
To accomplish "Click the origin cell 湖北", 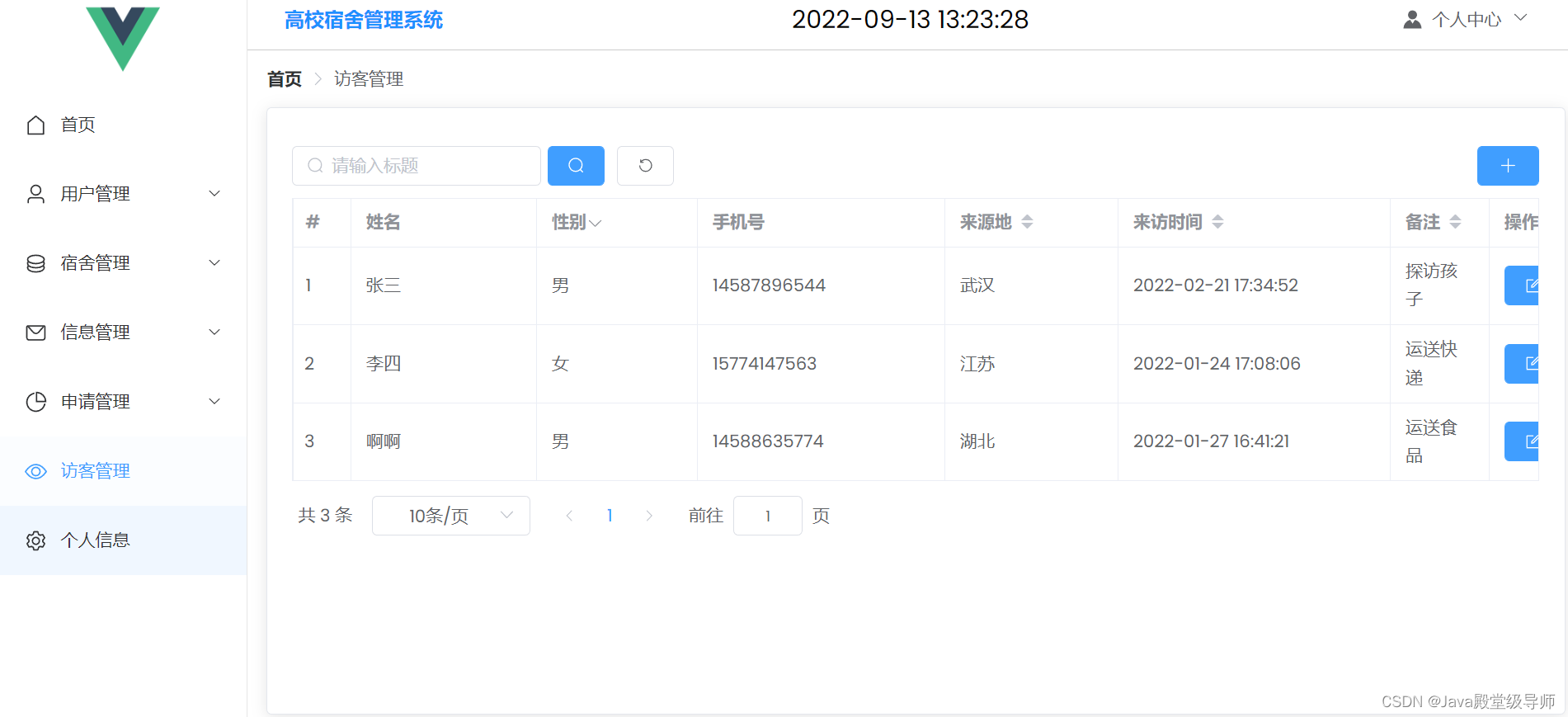I will tap(977, 441).
